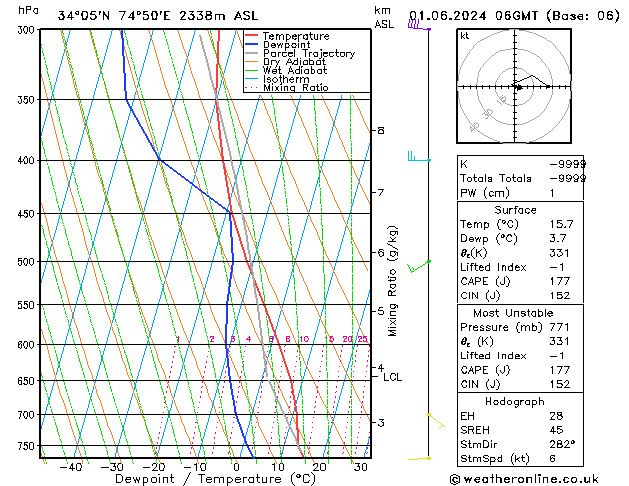Click the -40 temperature axis label
Image resolution: width=629 pixels, height=486 pixels.
pos(71,467)
